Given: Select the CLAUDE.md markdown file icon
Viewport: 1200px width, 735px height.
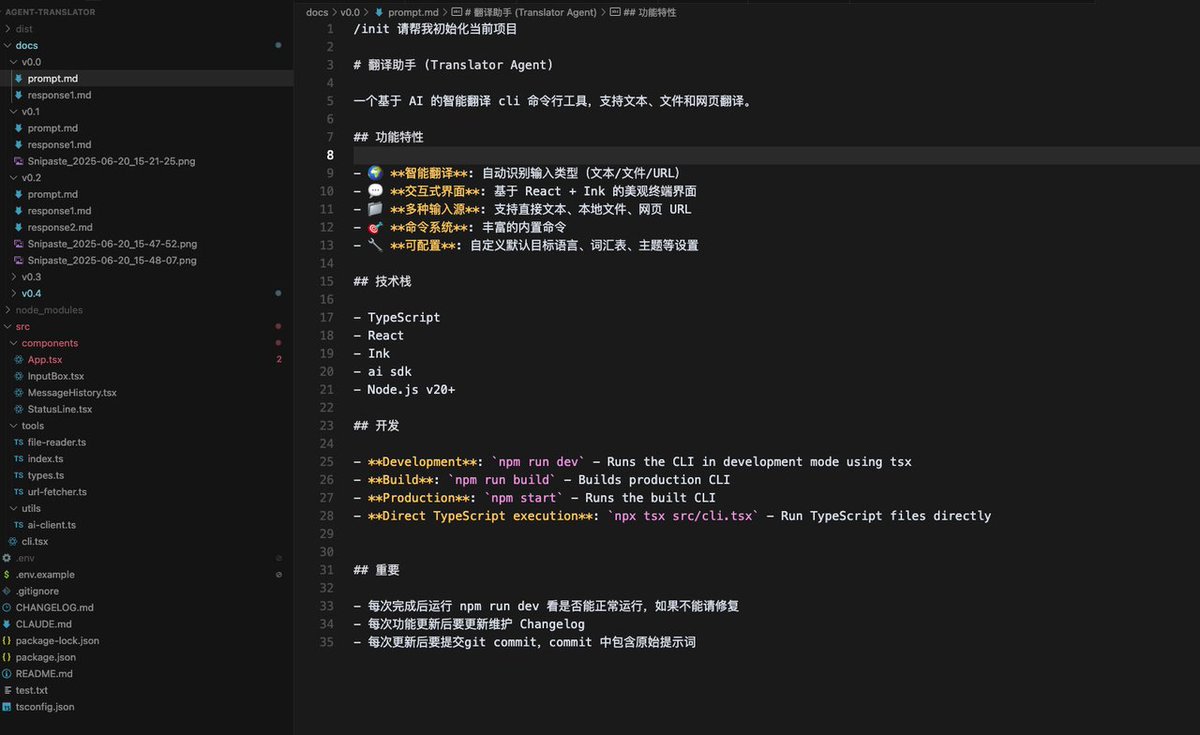Looking at the screenshot, I should (7, 624).
